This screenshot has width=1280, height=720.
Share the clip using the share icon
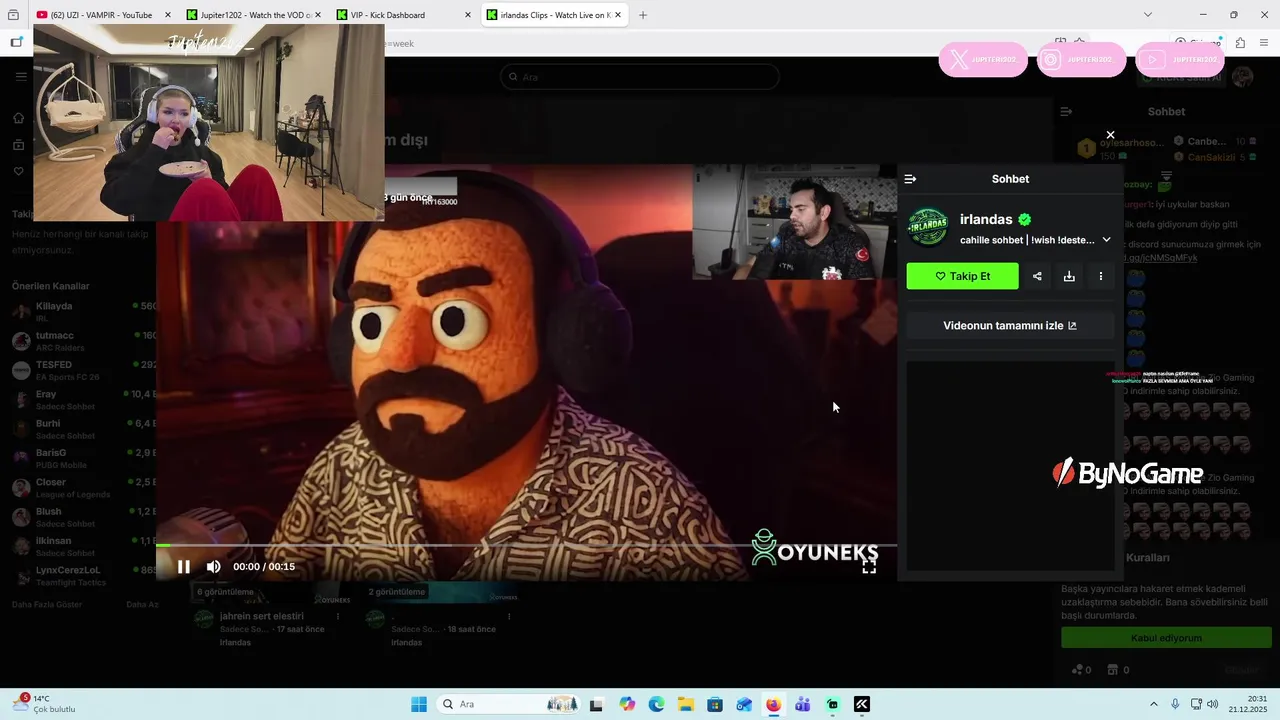pyautogui.click(x=1037, y=276)
